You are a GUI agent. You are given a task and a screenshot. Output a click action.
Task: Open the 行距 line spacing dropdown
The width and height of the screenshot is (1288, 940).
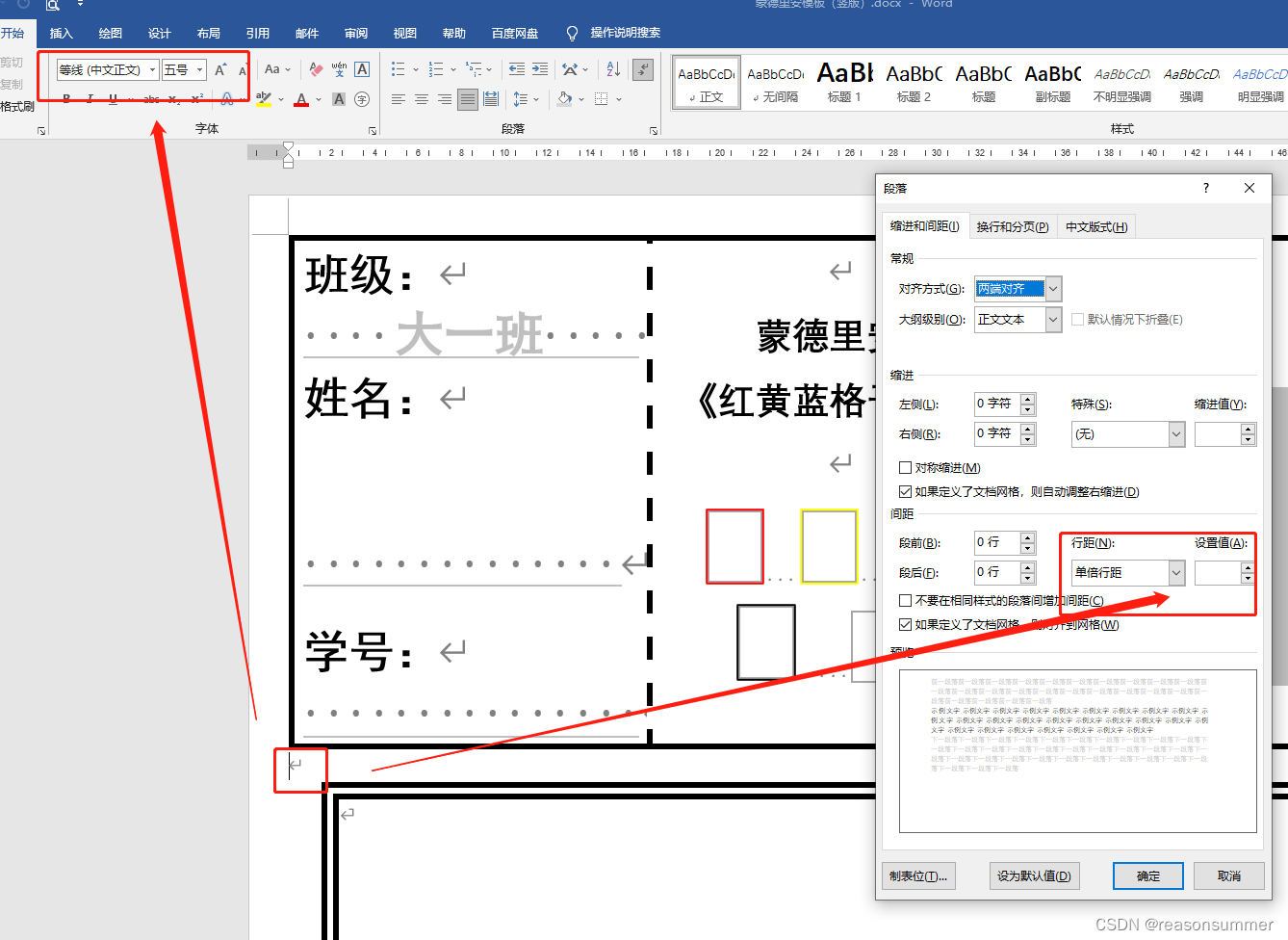1176,573
